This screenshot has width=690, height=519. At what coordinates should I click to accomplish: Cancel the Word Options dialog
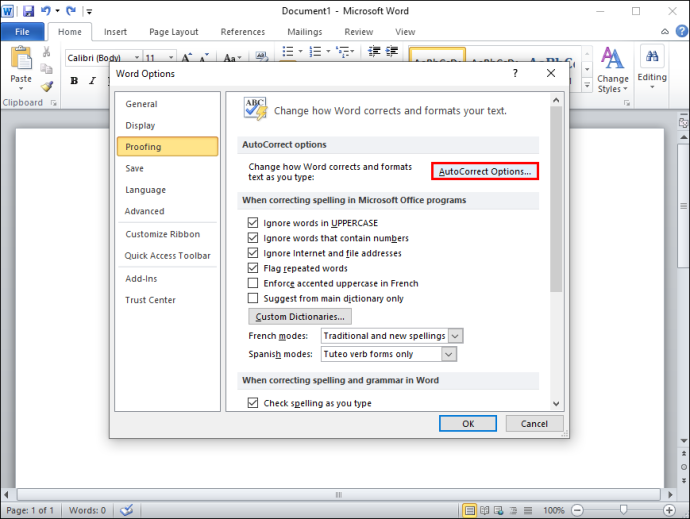point(534,423)
